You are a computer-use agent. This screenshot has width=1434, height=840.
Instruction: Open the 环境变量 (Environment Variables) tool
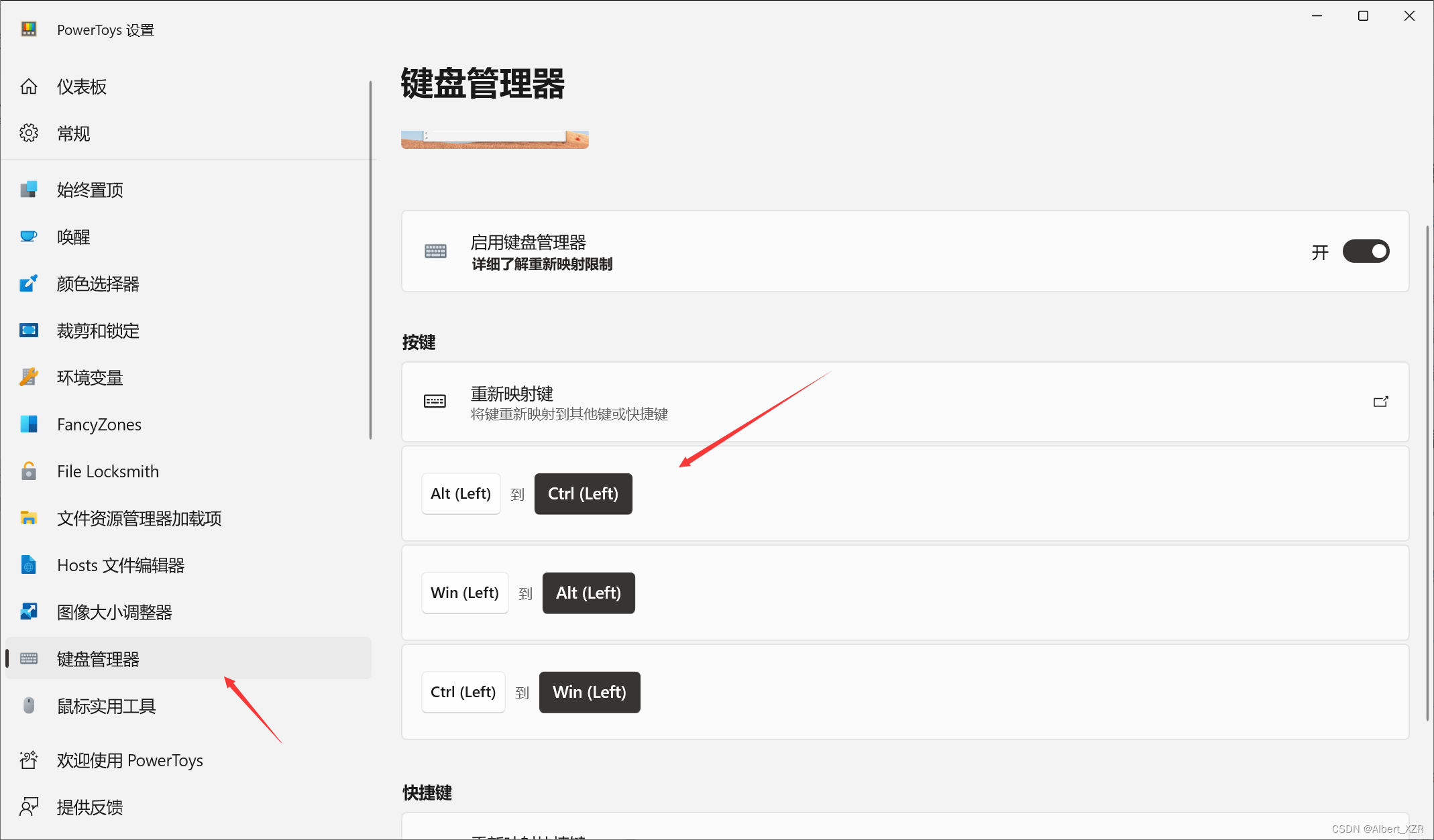coord(90,377)
